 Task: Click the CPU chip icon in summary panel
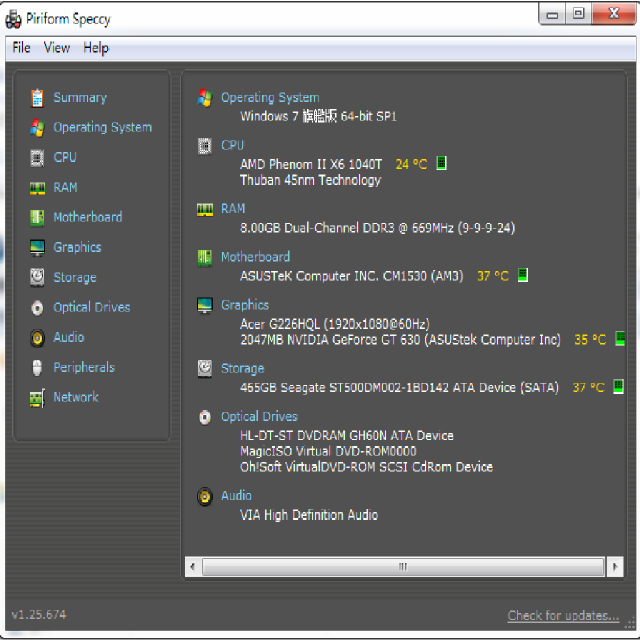pyautogui.click(x=205, y=146)
